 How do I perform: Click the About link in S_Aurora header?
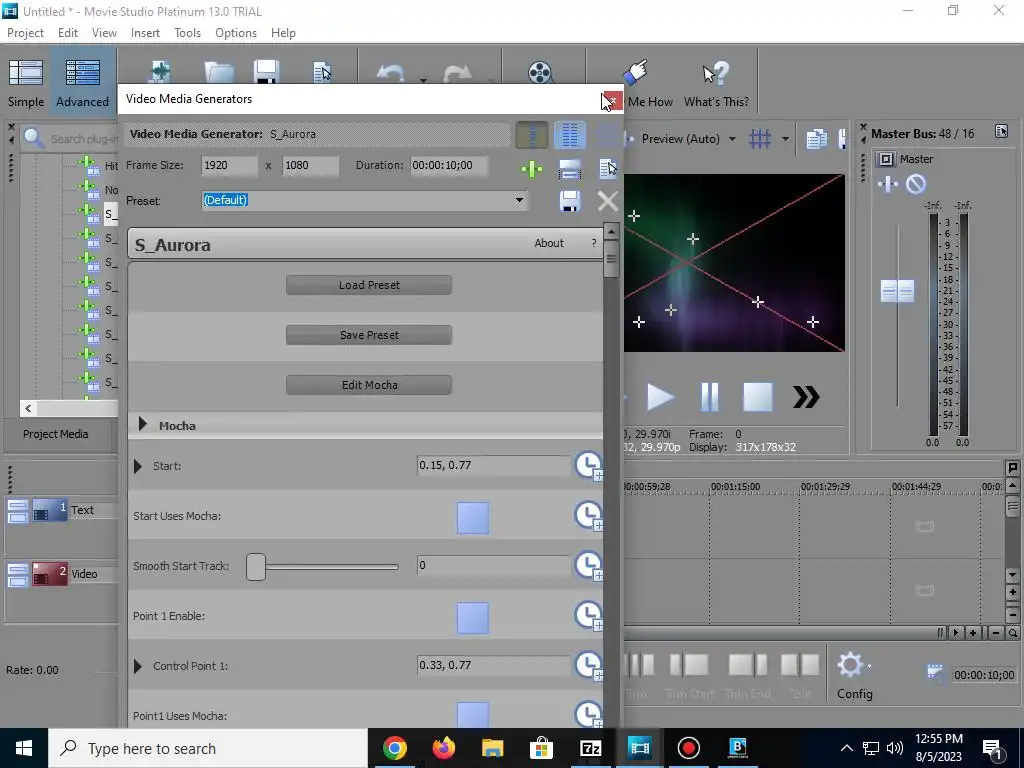coord(549,243)
